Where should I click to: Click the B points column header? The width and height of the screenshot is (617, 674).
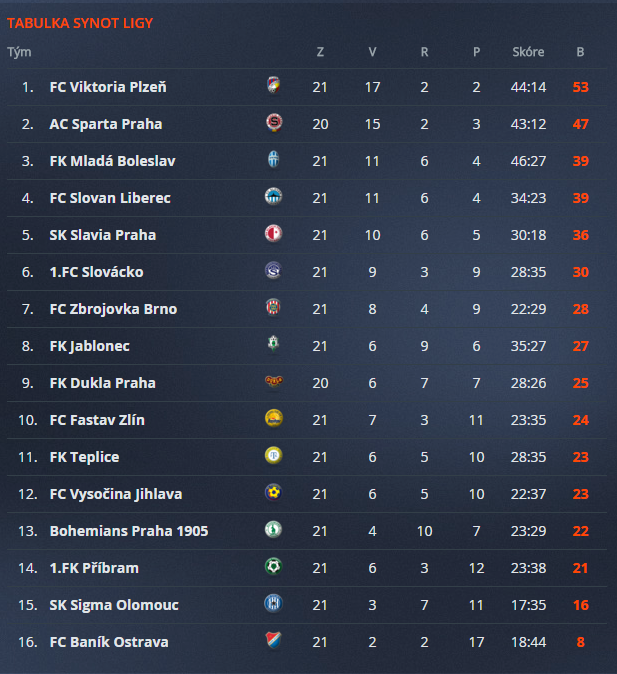pyautogui.click(x=580, y=52)
